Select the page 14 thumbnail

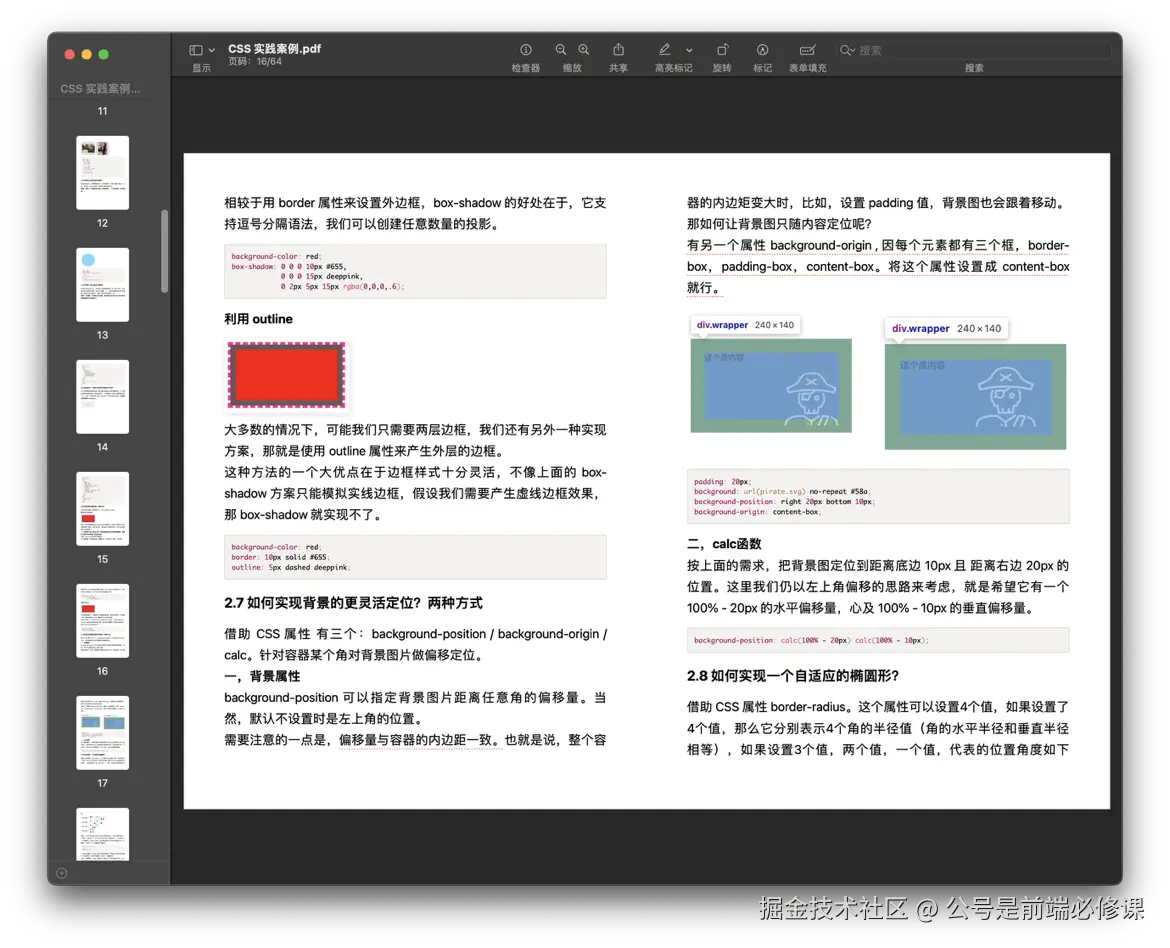point(101,396)
